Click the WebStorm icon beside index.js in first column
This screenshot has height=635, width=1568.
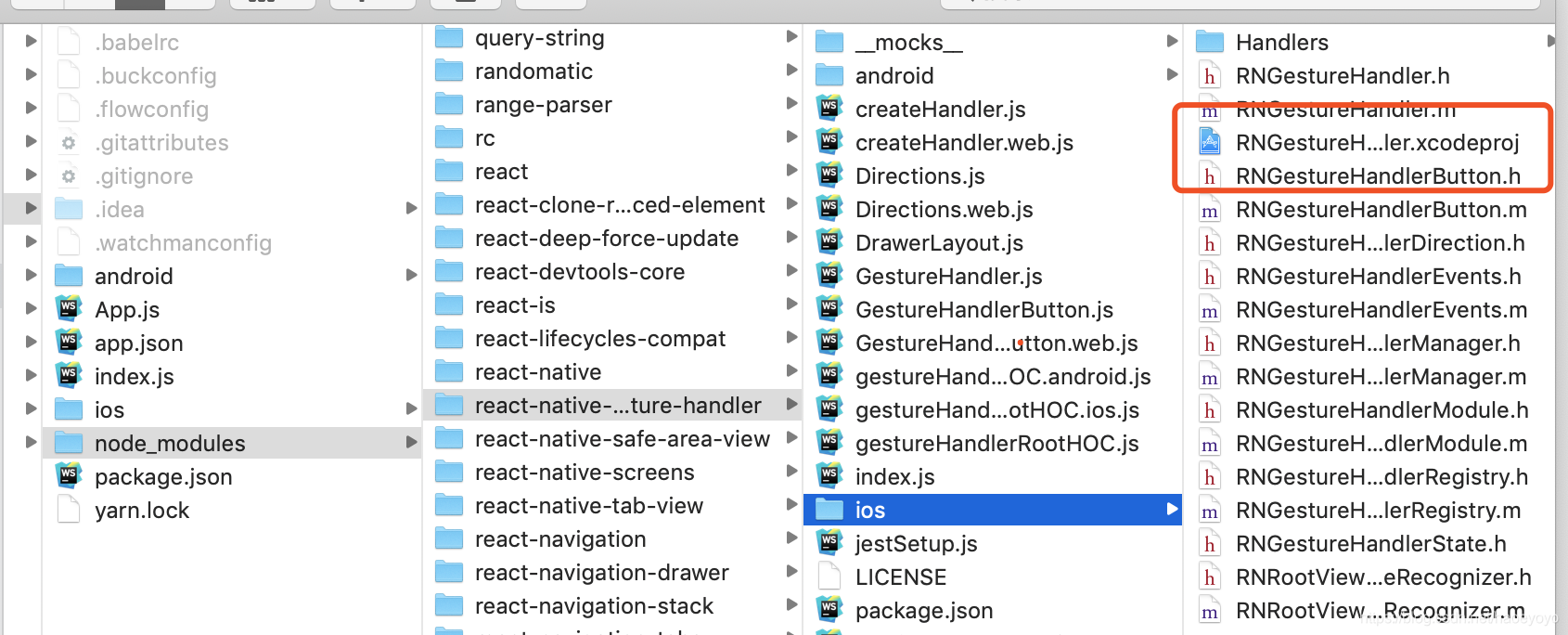[69, 376]
